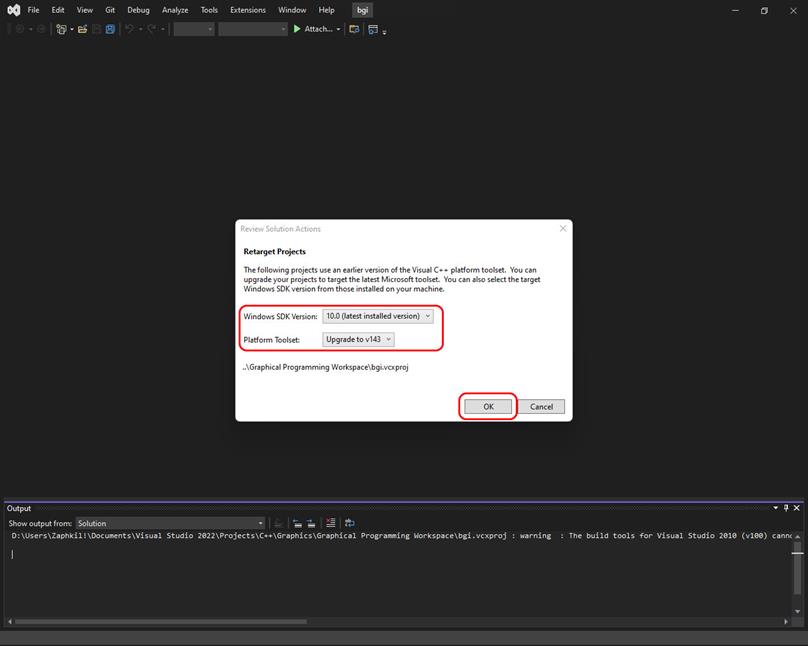This screenshot has height=646, width=808.
Task: Open the Windows SDK Version dropdown
Action: coord(378,316)
